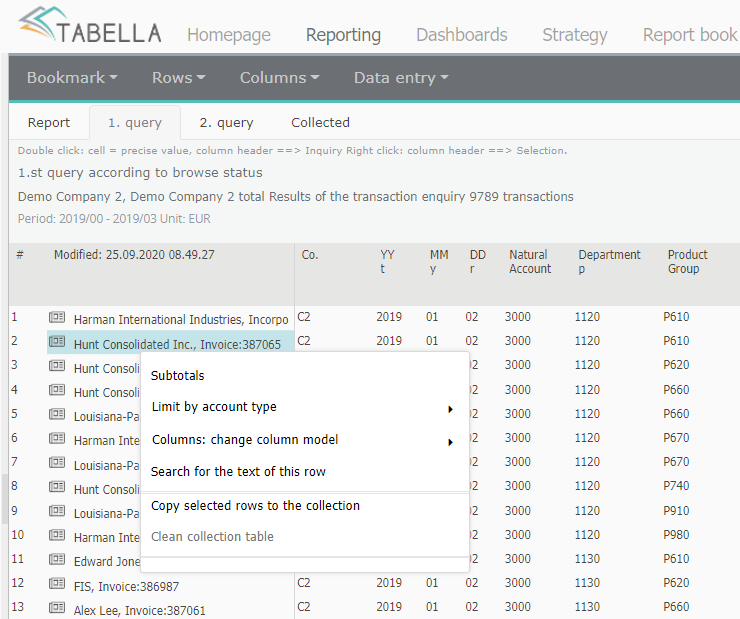This screenshot has width=740, height=619.
Task: Click the document icon beside Alex Lee invoice
Action: 57,607
